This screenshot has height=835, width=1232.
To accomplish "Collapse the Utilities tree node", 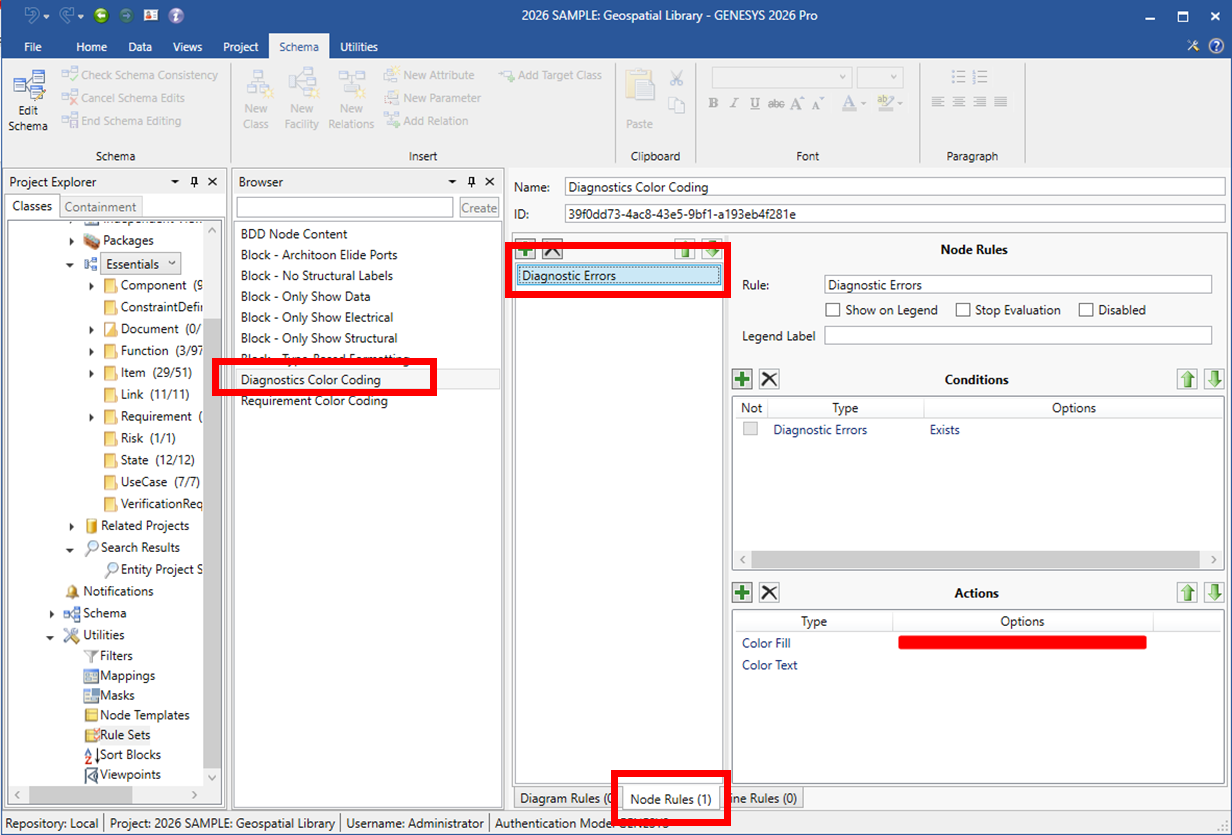I will [50, 636].
